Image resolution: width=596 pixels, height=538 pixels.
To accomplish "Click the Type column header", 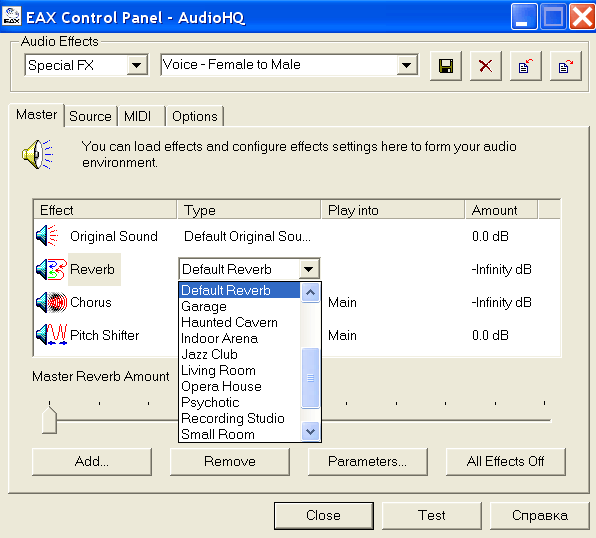I will (249, 210).
